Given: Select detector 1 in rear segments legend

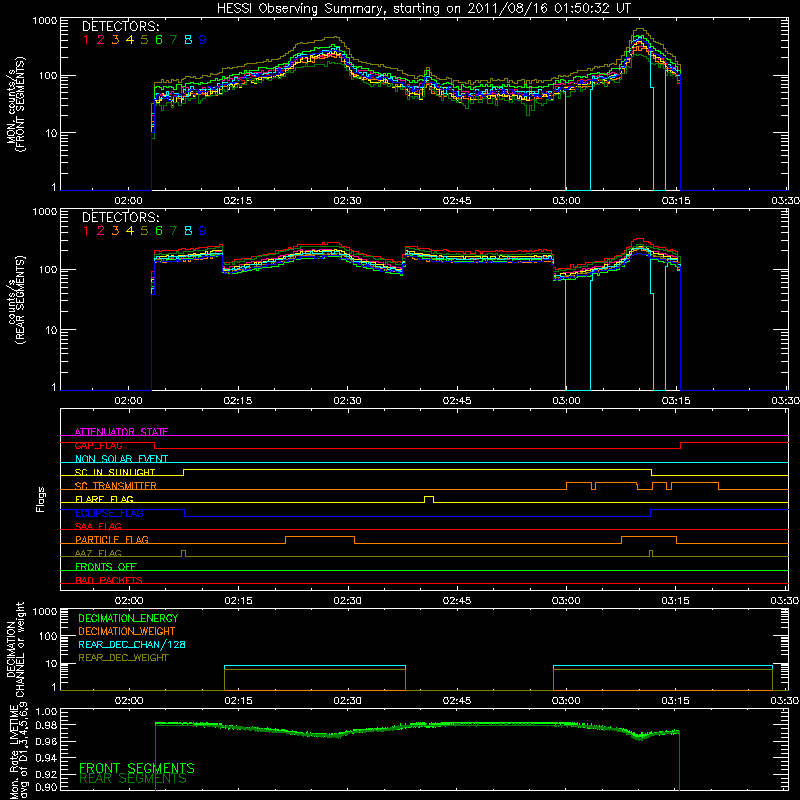Looking at the screenshot, I should pos(86,231).
